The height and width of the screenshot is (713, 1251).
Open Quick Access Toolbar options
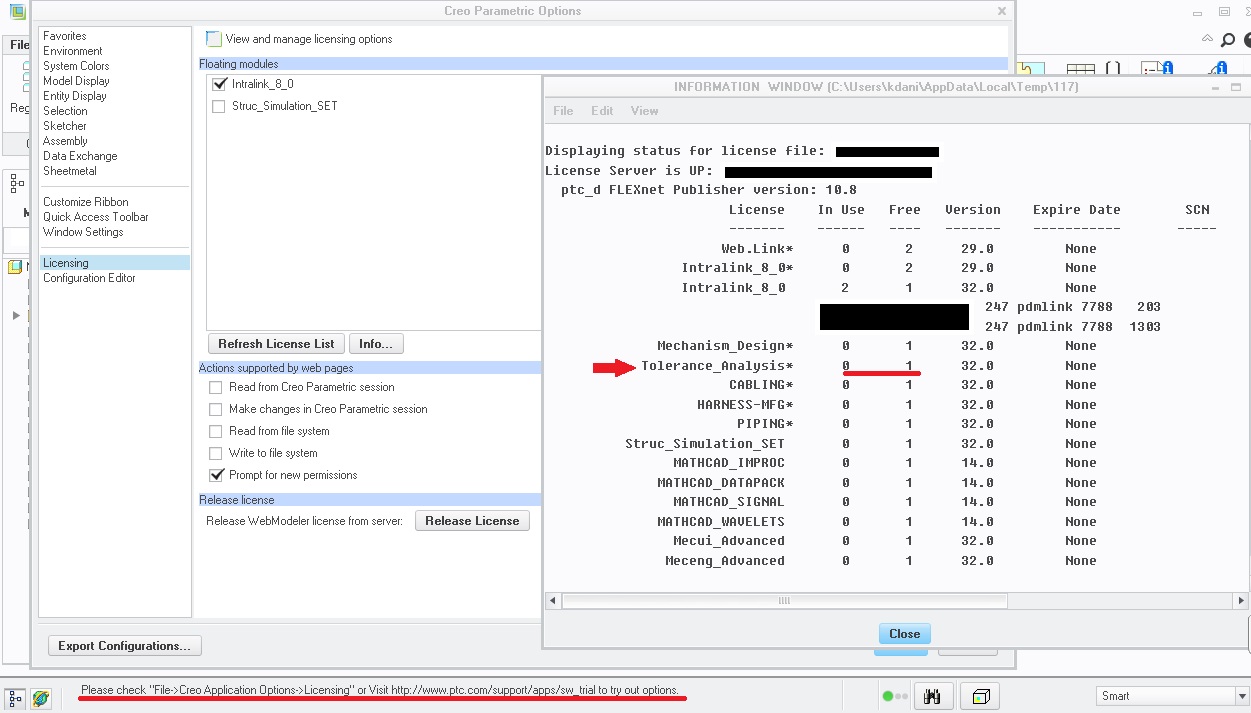(x=96, y=217)
